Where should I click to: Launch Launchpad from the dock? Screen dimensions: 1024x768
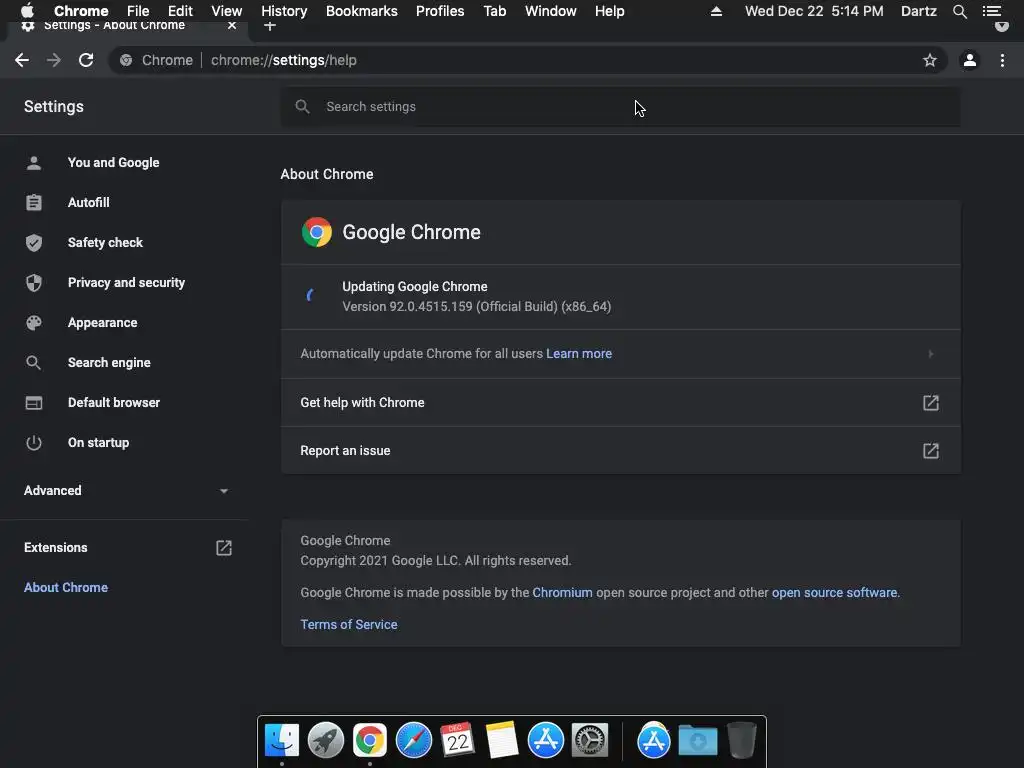(x=325, y=741)
